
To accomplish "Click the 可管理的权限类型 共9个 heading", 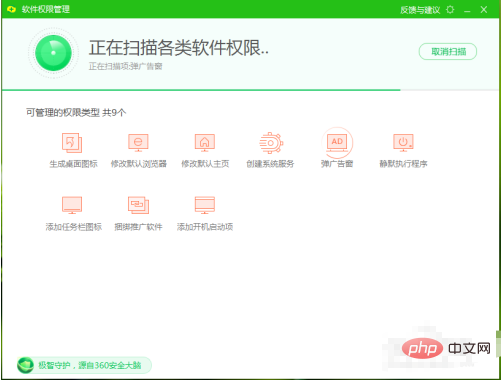I will (x=76, y=113).
